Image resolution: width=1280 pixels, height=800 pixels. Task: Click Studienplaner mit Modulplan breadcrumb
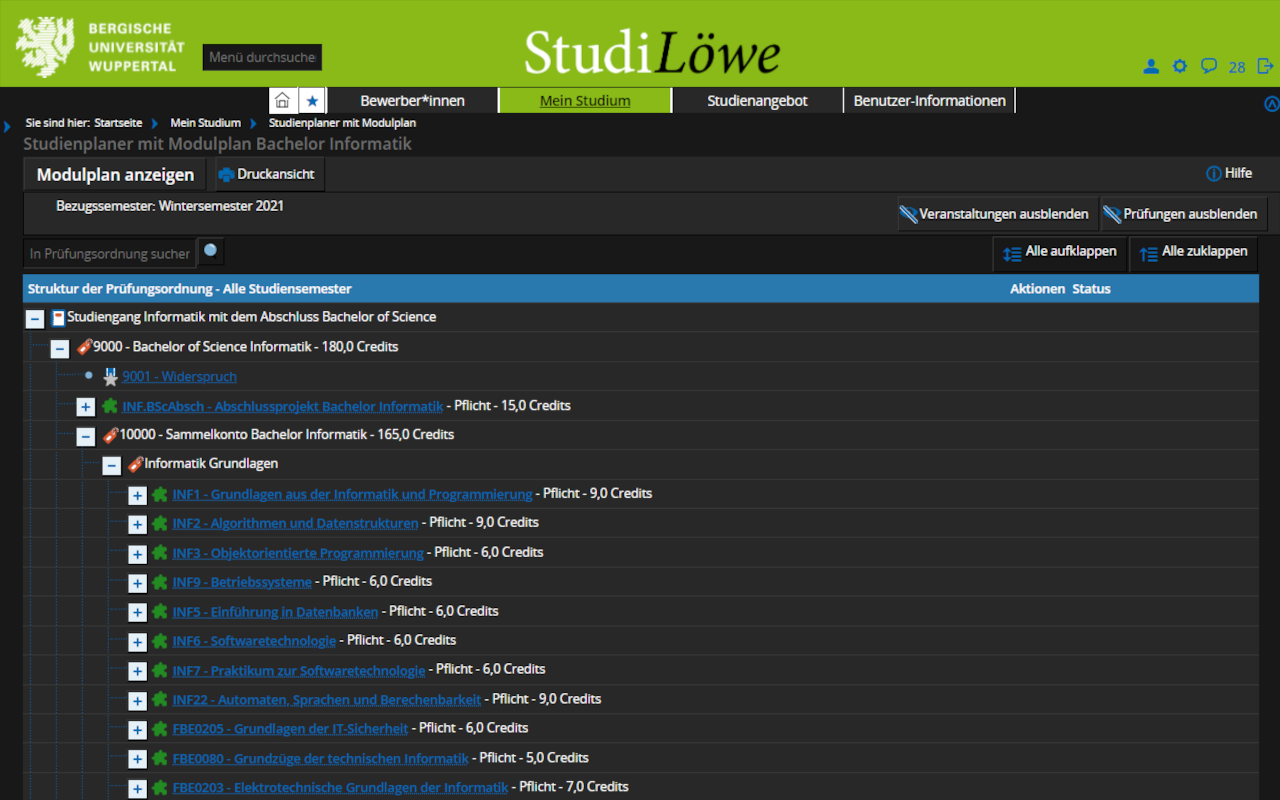[342, 123]
